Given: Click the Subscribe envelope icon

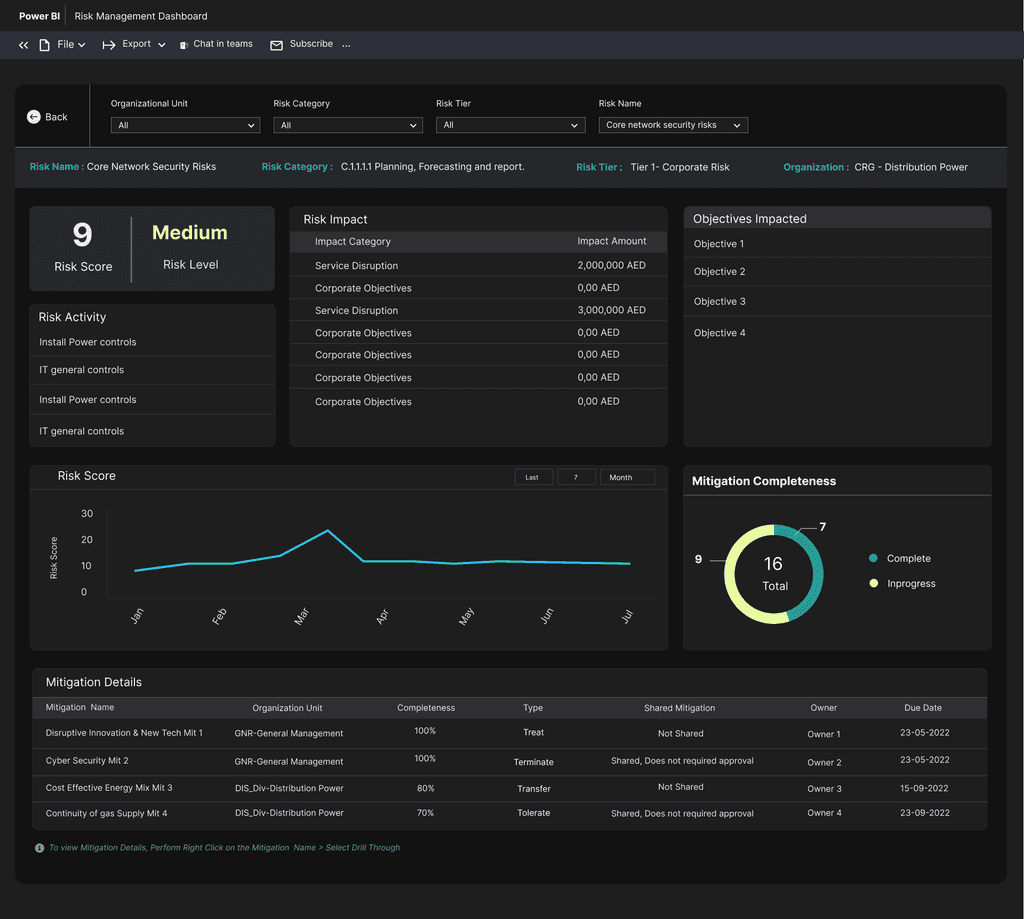Looking at the screenshot, I should (x=277, y=45).
